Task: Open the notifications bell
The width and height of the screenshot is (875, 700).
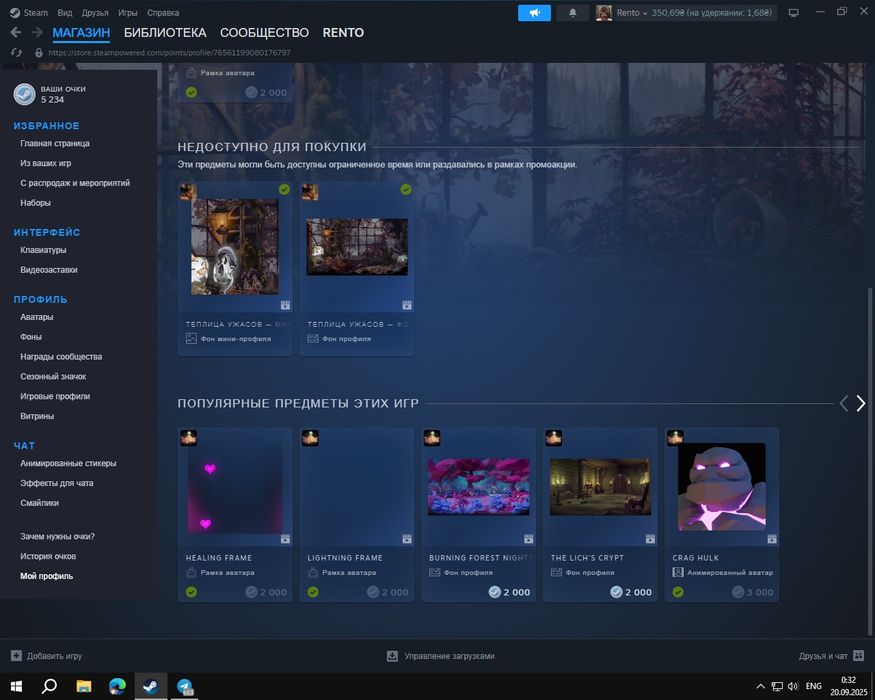Action: (573, 13)
